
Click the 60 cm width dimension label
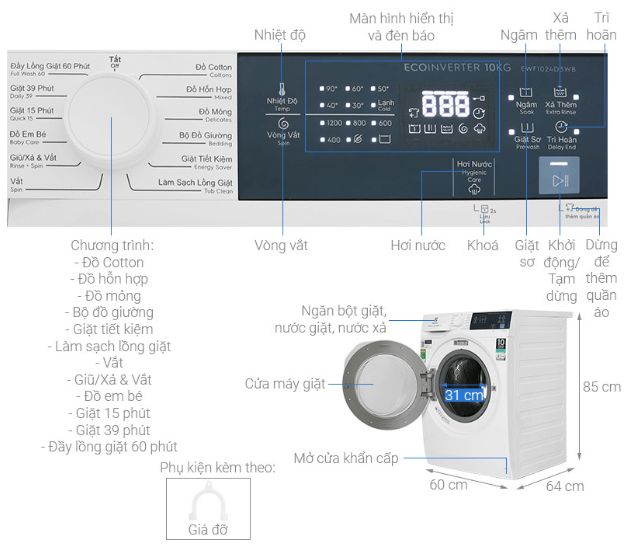tap(448, 485)
